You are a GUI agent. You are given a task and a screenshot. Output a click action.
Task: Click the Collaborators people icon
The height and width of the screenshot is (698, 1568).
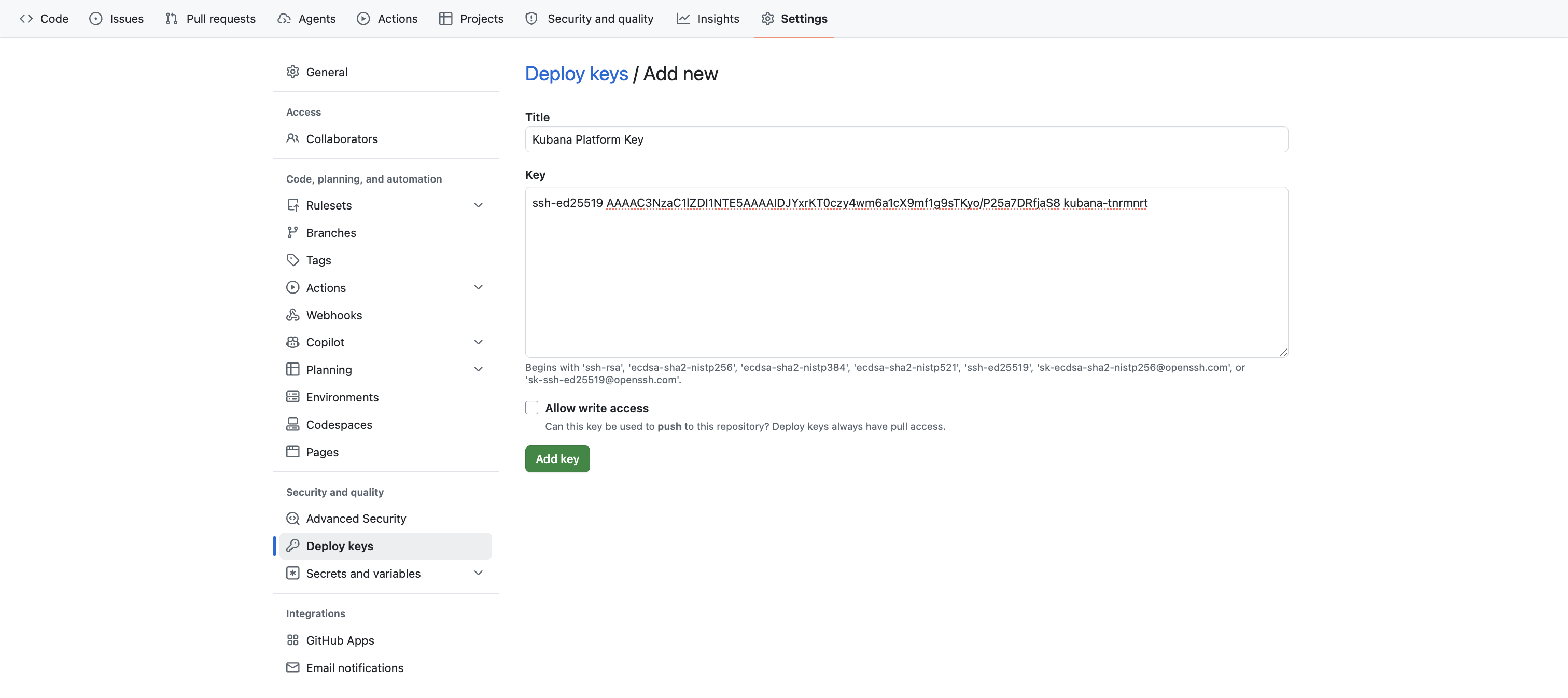tap(293, 139)
